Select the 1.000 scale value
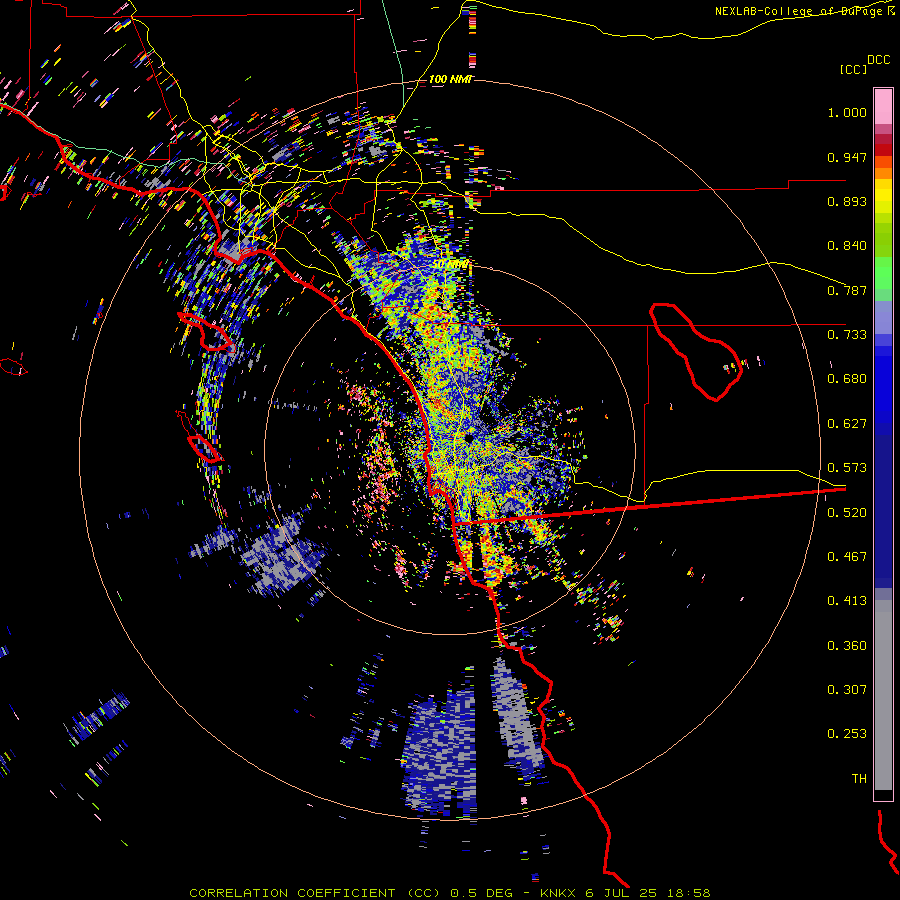The image size is (900, 900). [x=847, y=112]
